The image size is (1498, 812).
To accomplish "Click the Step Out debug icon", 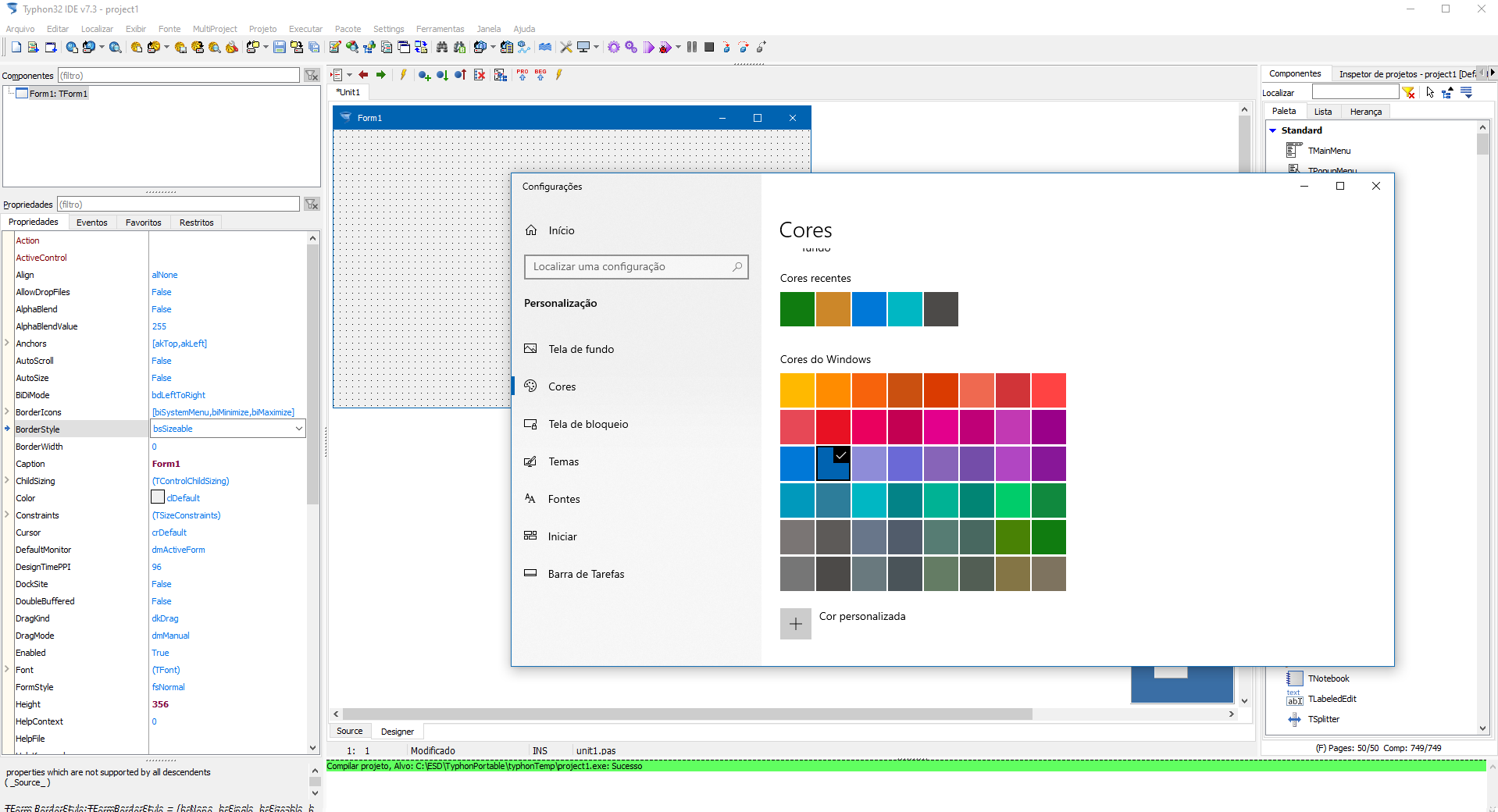I will point(761,48).
